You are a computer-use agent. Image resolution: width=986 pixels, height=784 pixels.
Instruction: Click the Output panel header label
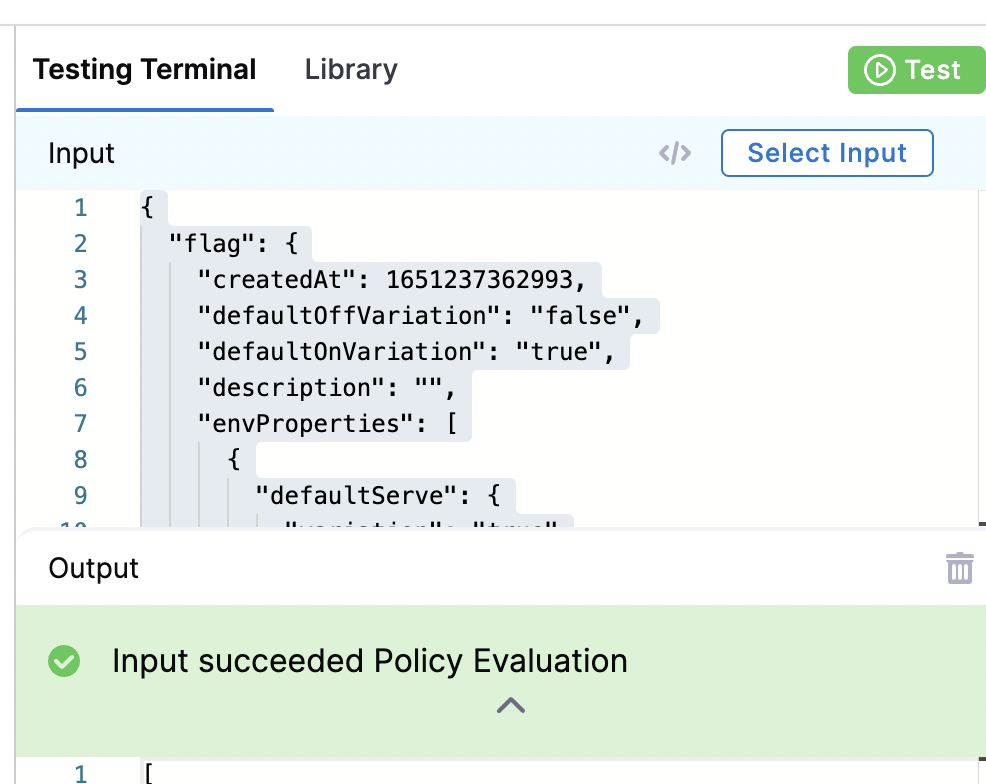point(94,568)
